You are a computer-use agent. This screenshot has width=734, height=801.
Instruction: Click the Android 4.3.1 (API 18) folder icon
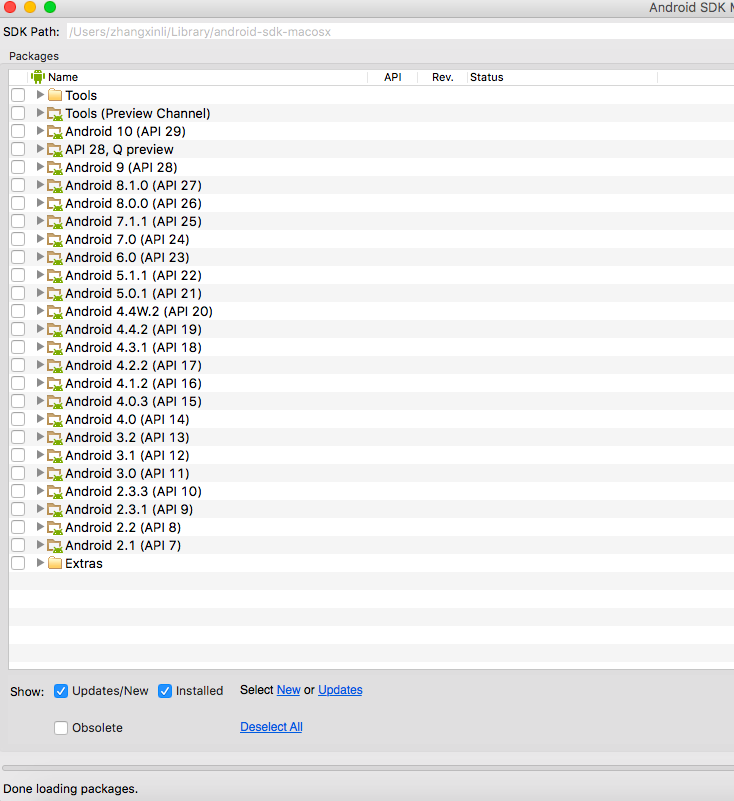(x=55, y=347)
